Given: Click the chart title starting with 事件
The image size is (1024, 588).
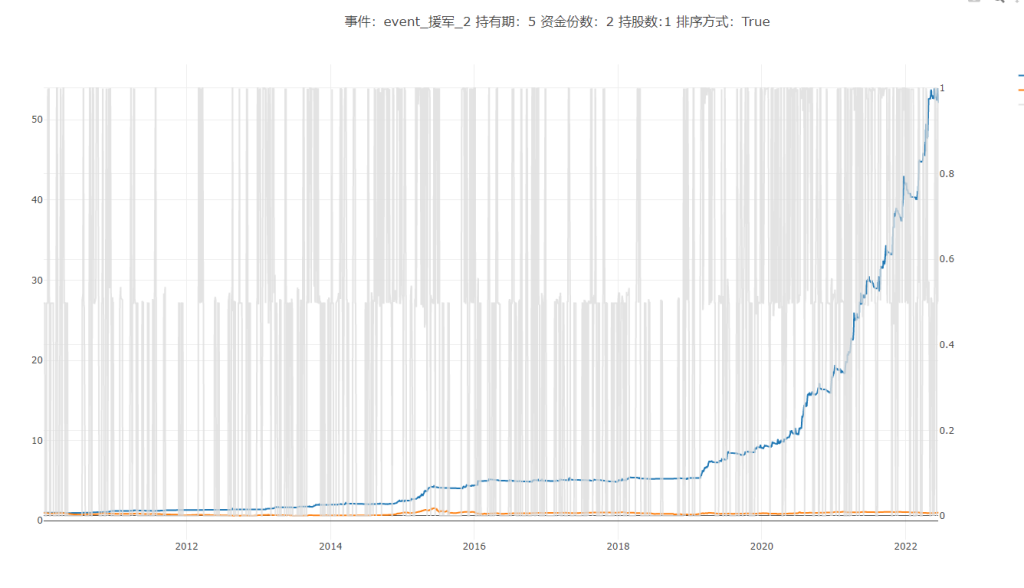Looking at the screenshot, I should click(557, 21).
